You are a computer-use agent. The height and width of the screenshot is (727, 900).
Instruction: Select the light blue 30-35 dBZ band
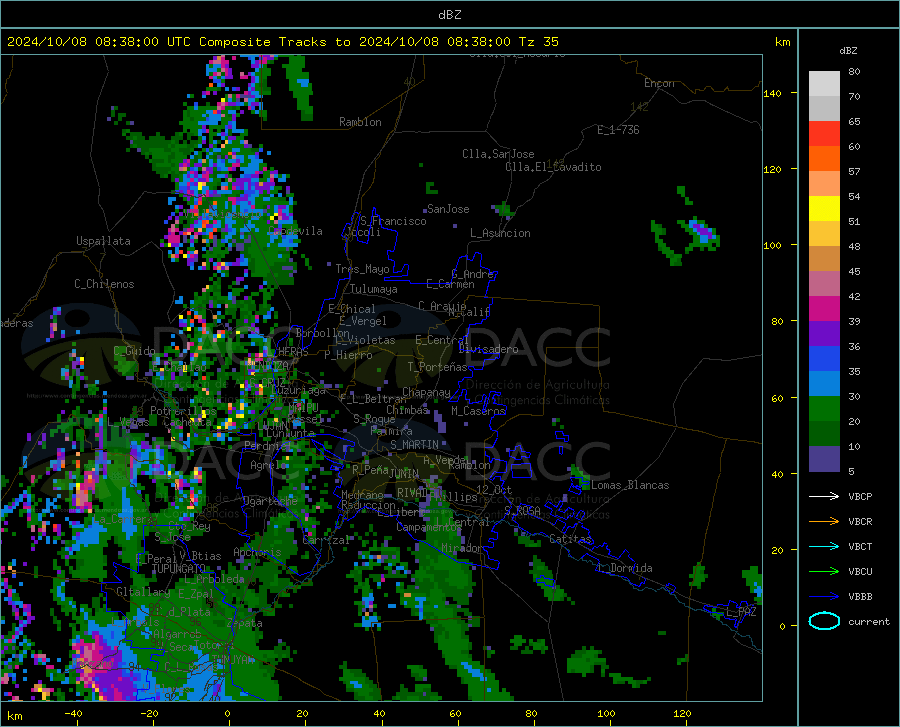(x=824, y=384)
